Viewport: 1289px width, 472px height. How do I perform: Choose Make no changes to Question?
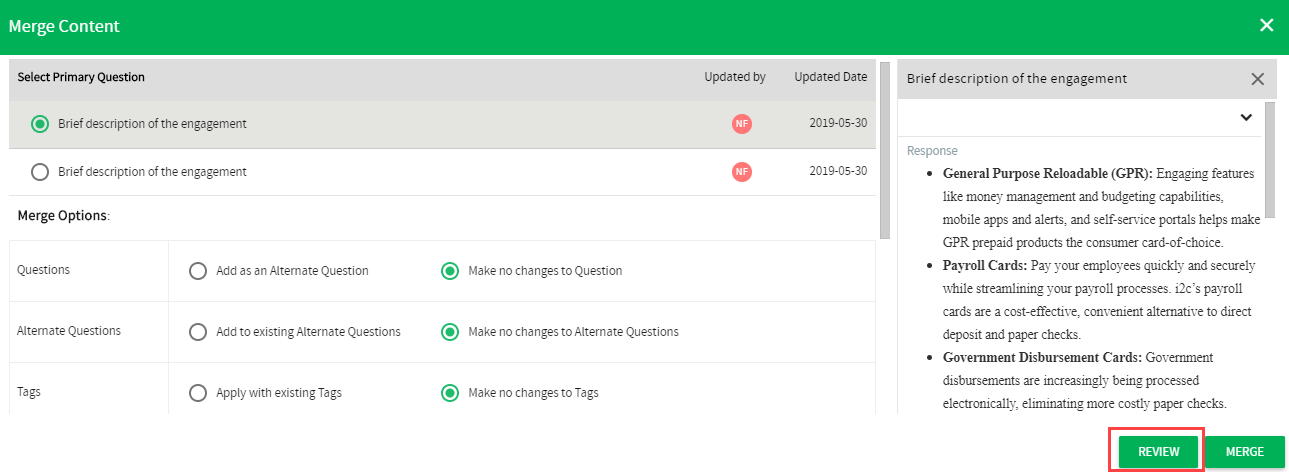click(x=450, y=271)
